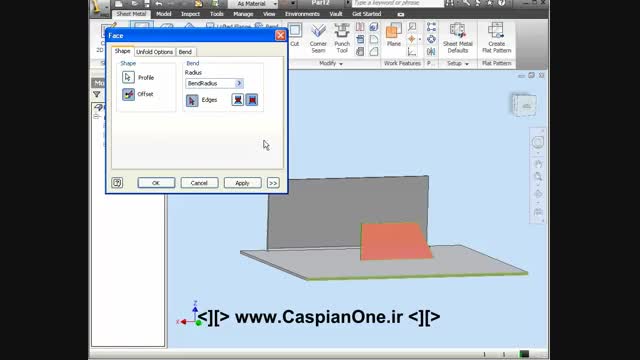The width and height of the screenshot is (640, 360).
Task: Activate the Edges selection arrow
Action: coord(192,100)
